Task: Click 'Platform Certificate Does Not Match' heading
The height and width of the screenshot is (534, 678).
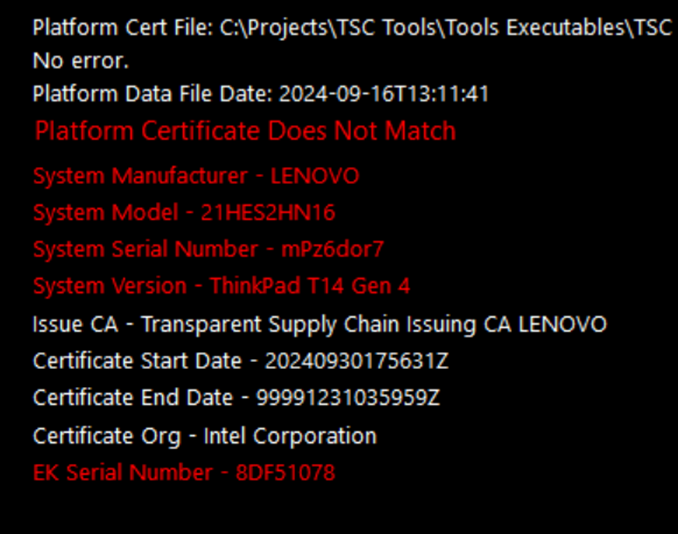Action: coord(245,131)
